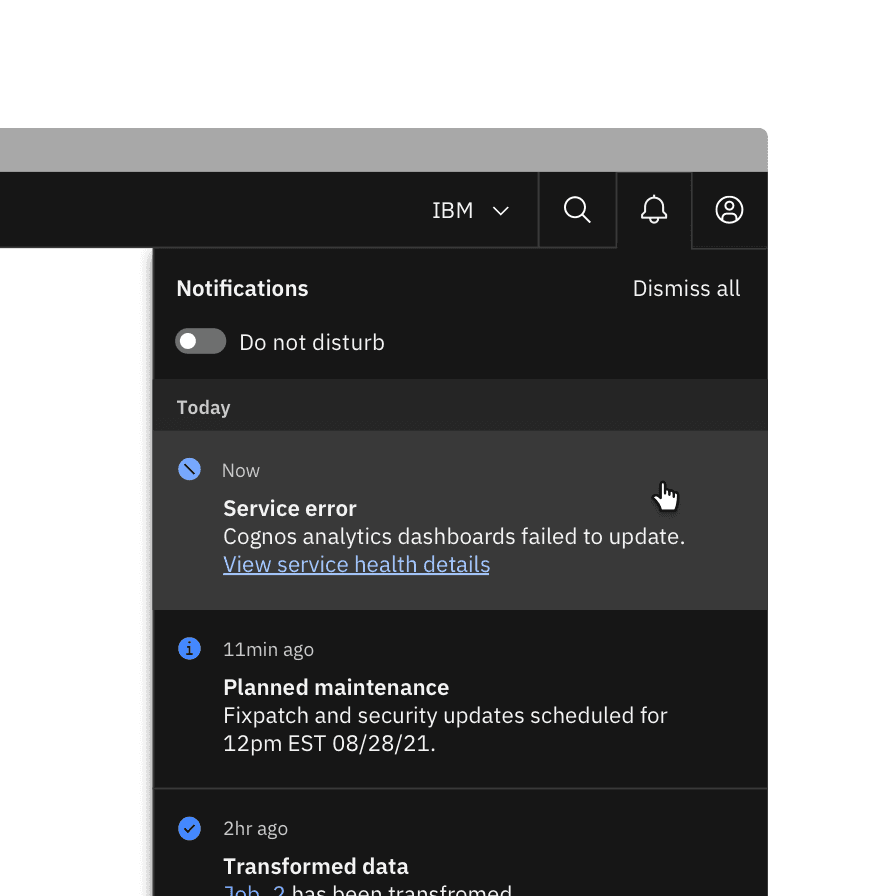Toggle the Do not disturb switch
This screenshot has width=896, height=896.
pos(201,342)
